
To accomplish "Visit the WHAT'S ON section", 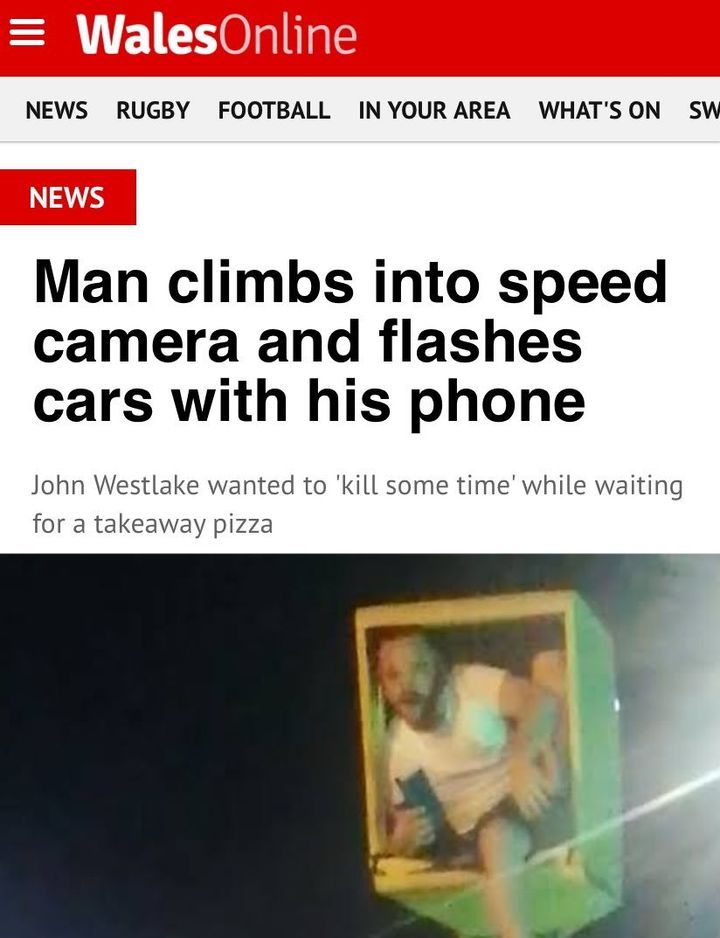I will [x=599, y=111].
